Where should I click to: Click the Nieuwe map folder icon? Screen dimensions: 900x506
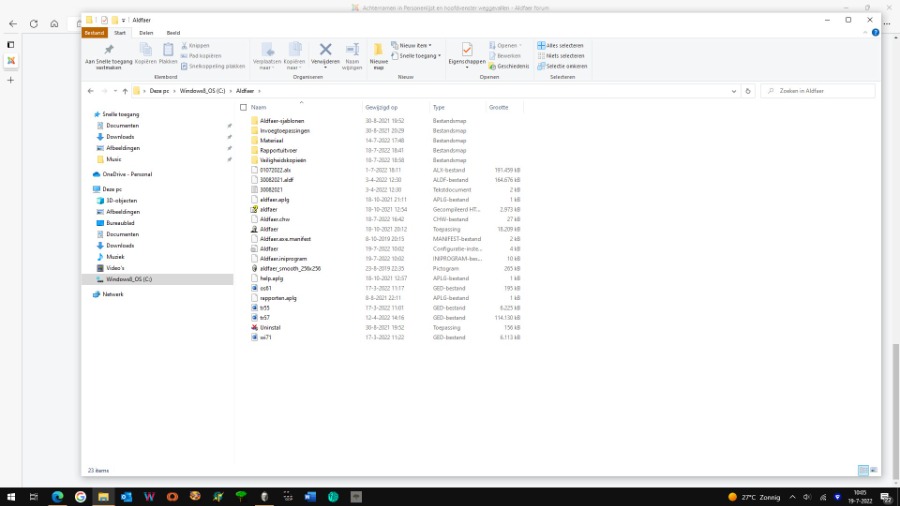(378, 50)
